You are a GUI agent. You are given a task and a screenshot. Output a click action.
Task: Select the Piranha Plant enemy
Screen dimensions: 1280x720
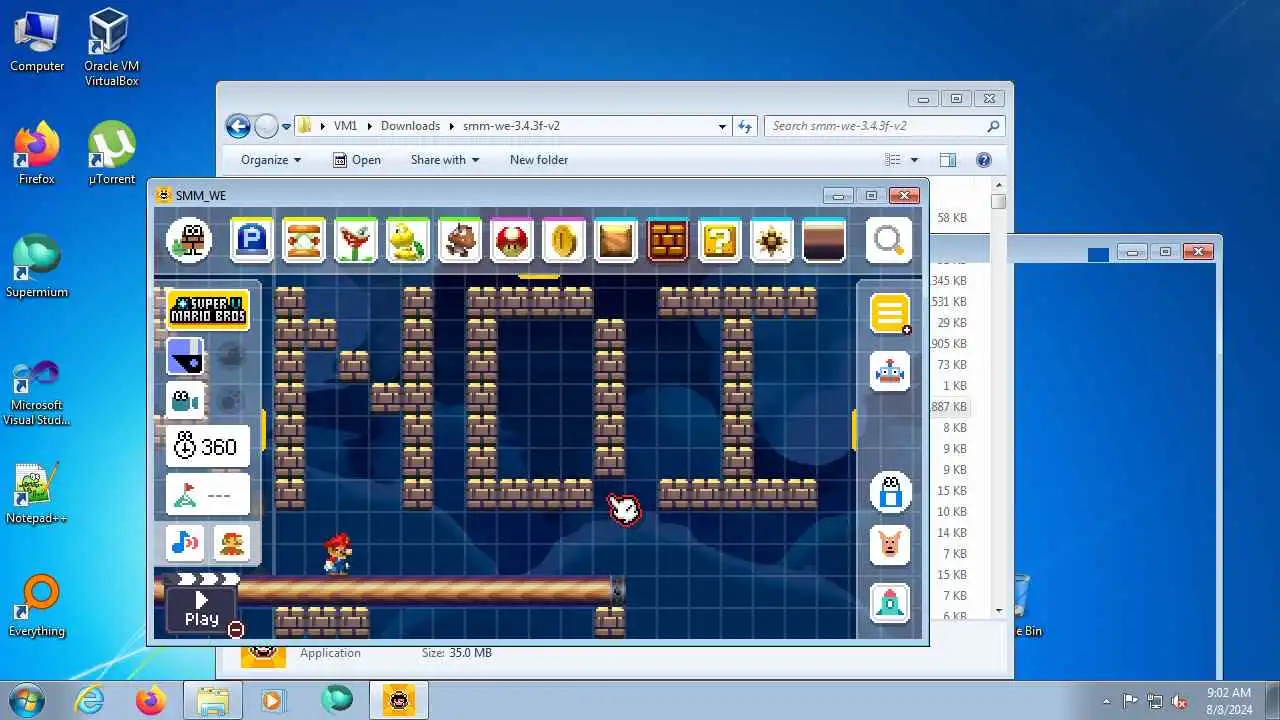356,240
